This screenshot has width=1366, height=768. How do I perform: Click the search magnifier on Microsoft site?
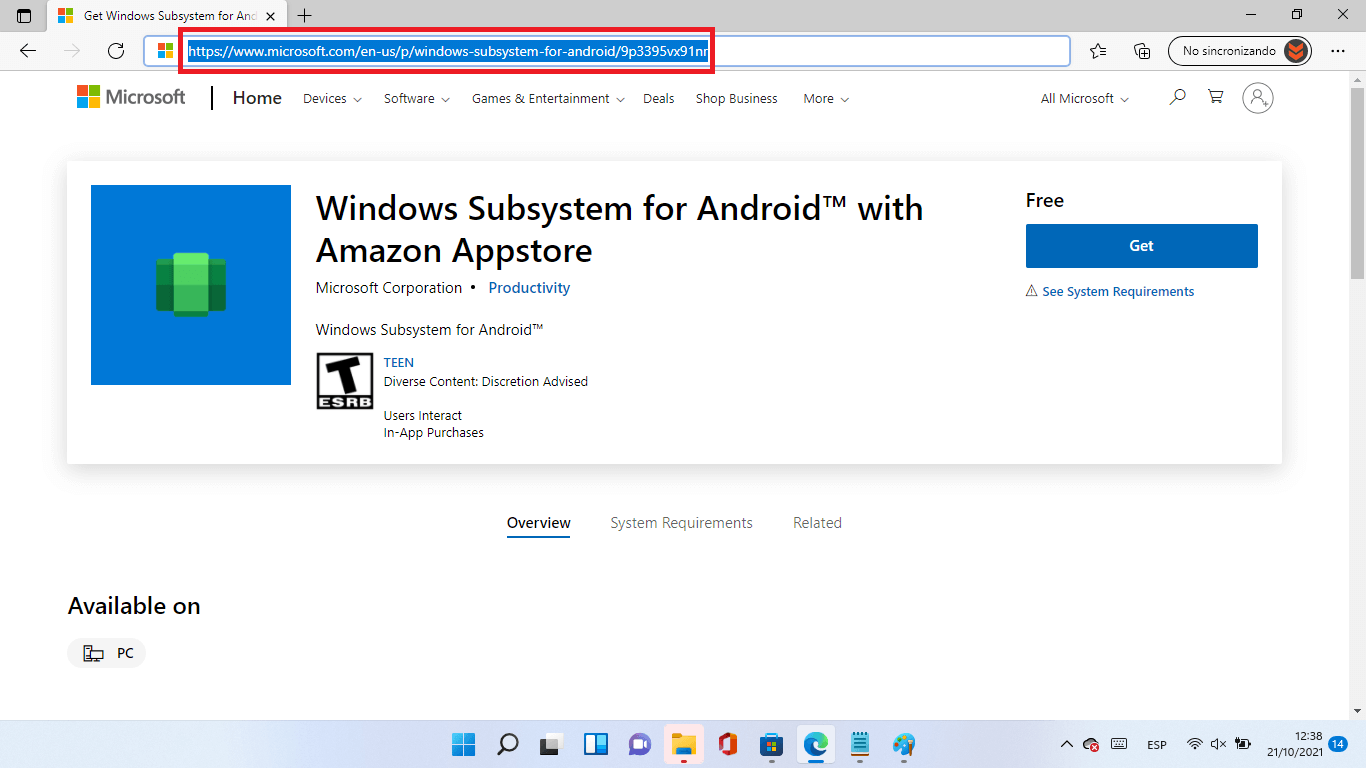tap(1178, 97)
